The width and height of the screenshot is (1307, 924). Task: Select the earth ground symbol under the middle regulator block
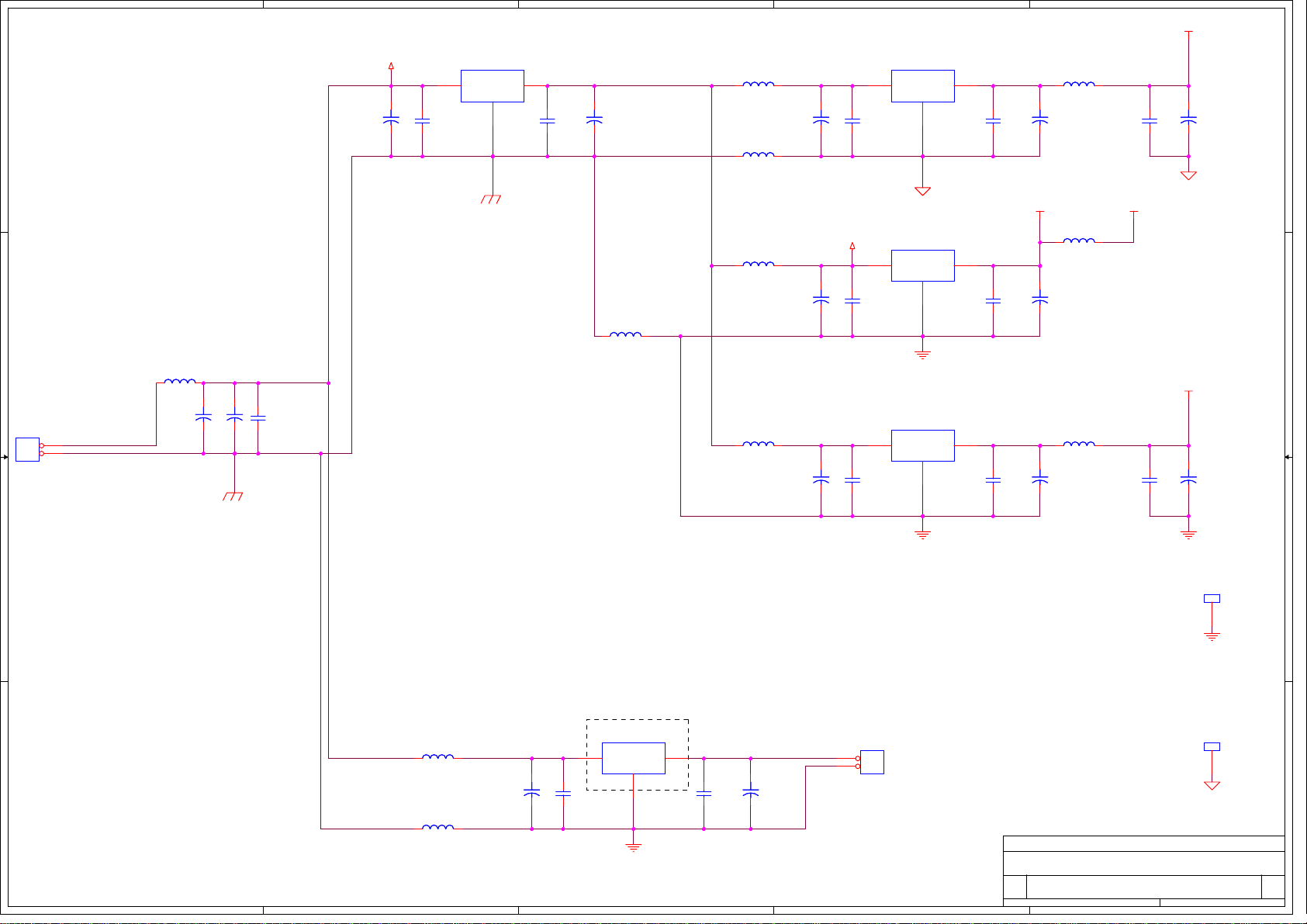[x=922, y=355]
